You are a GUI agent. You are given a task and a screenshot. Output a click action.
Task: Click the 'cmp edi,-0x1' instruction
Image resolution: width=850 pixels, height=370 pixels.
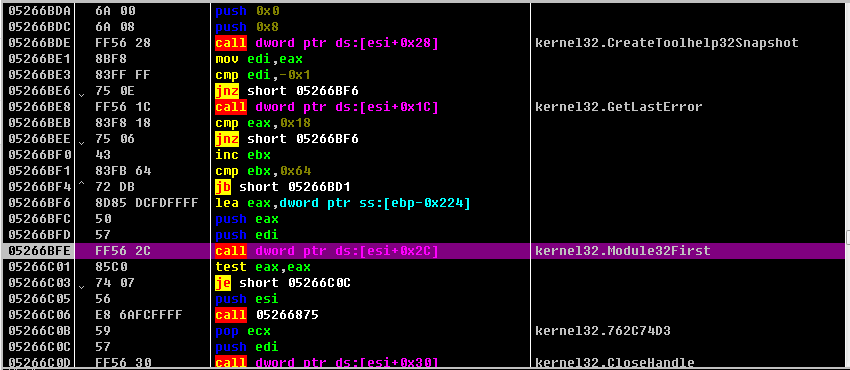coord(263,75)
